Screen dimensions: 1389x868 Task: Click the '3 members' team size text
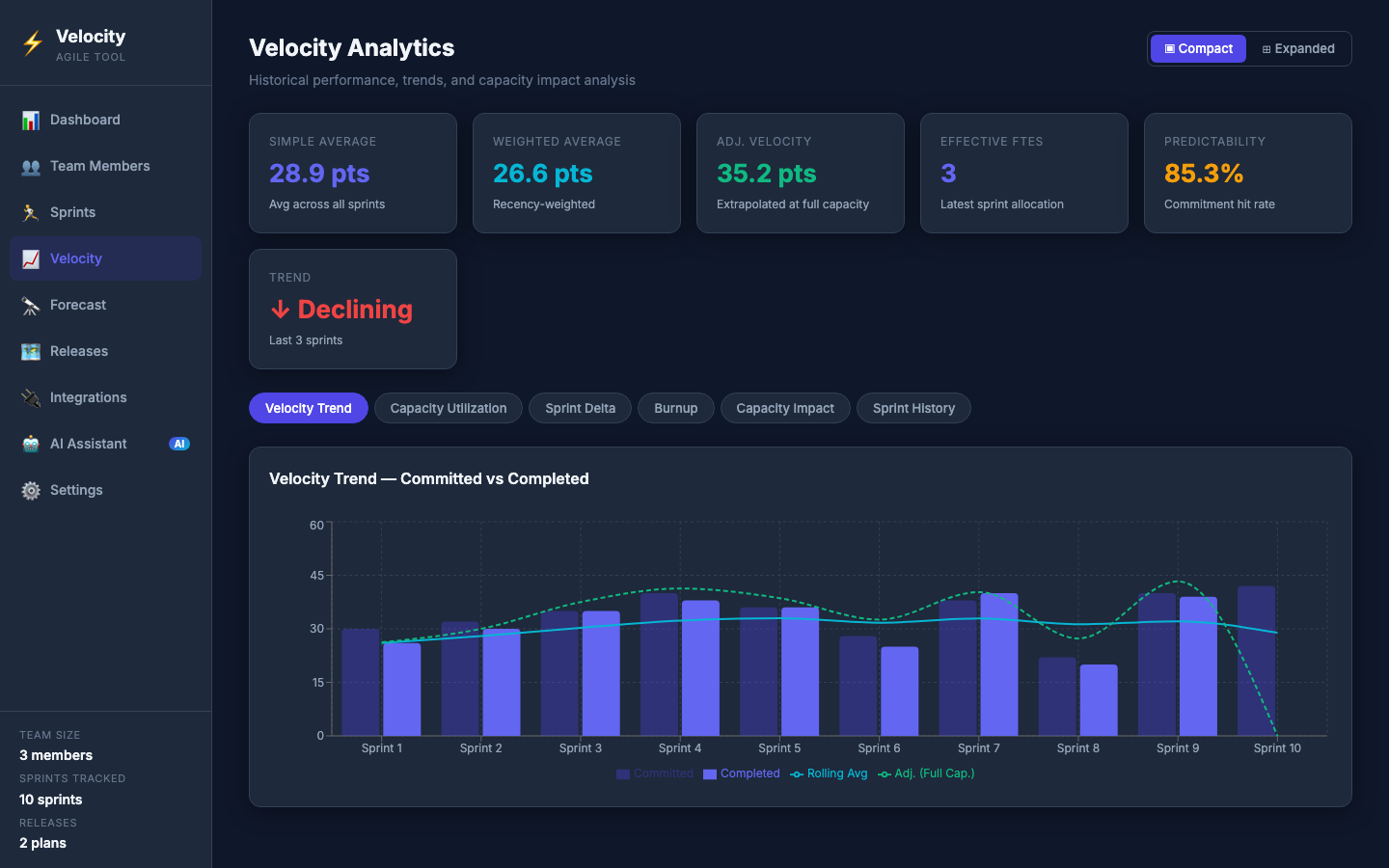pyautogui.click(x=56, y=755)
